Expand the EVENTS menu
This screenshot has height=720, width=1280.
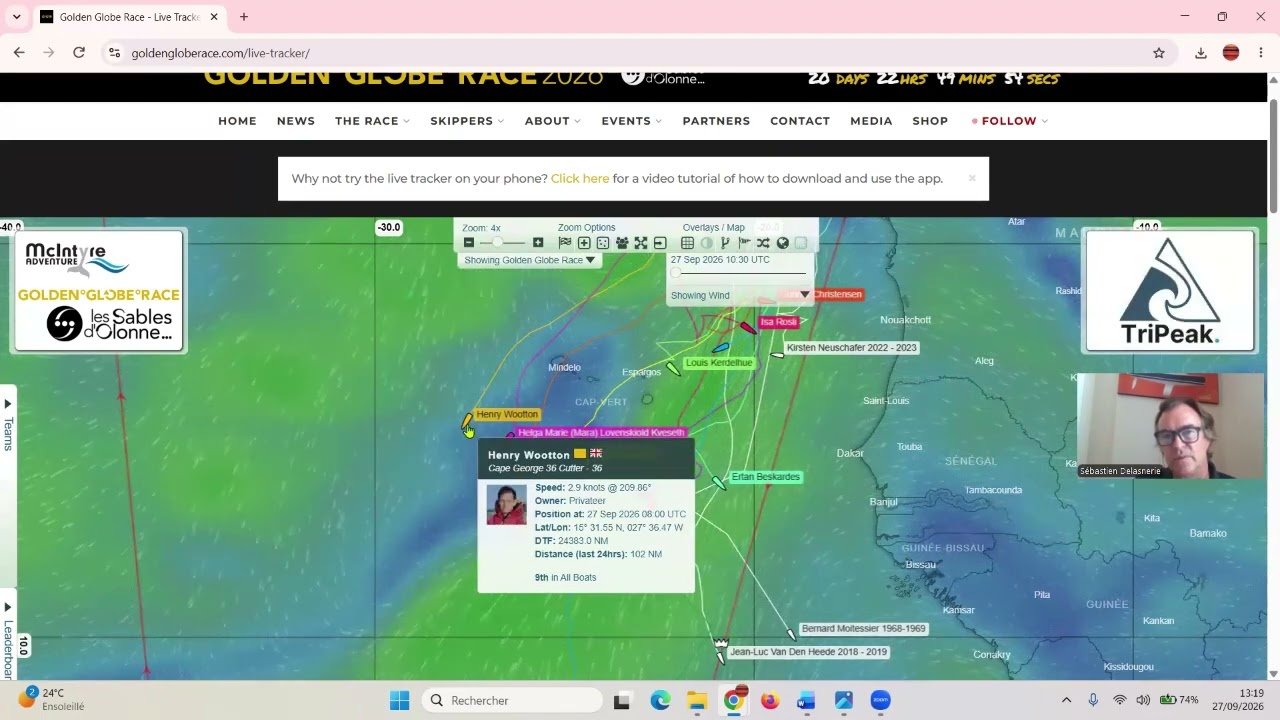(x=632, y=121)
